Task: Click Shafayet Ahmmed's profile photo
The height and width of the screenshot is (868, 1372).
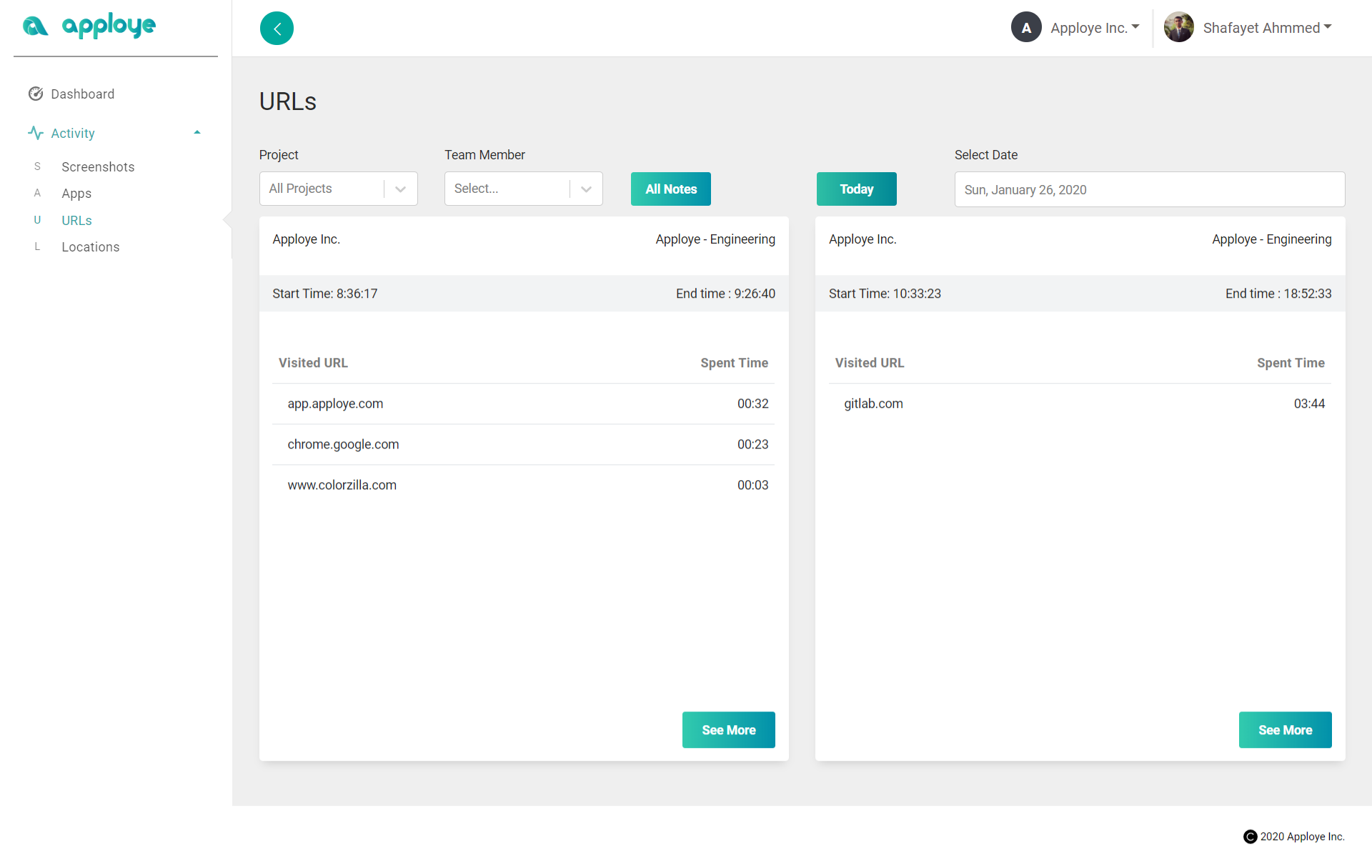Action: (x=1179, y=28)
